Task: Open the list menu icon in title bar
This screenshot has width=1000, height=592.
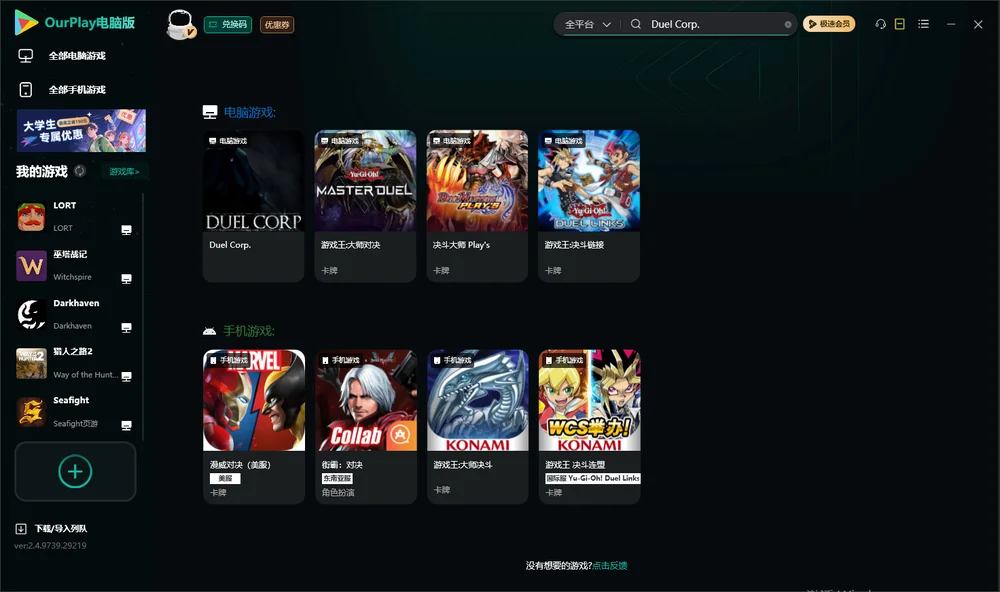Action: 923,24
